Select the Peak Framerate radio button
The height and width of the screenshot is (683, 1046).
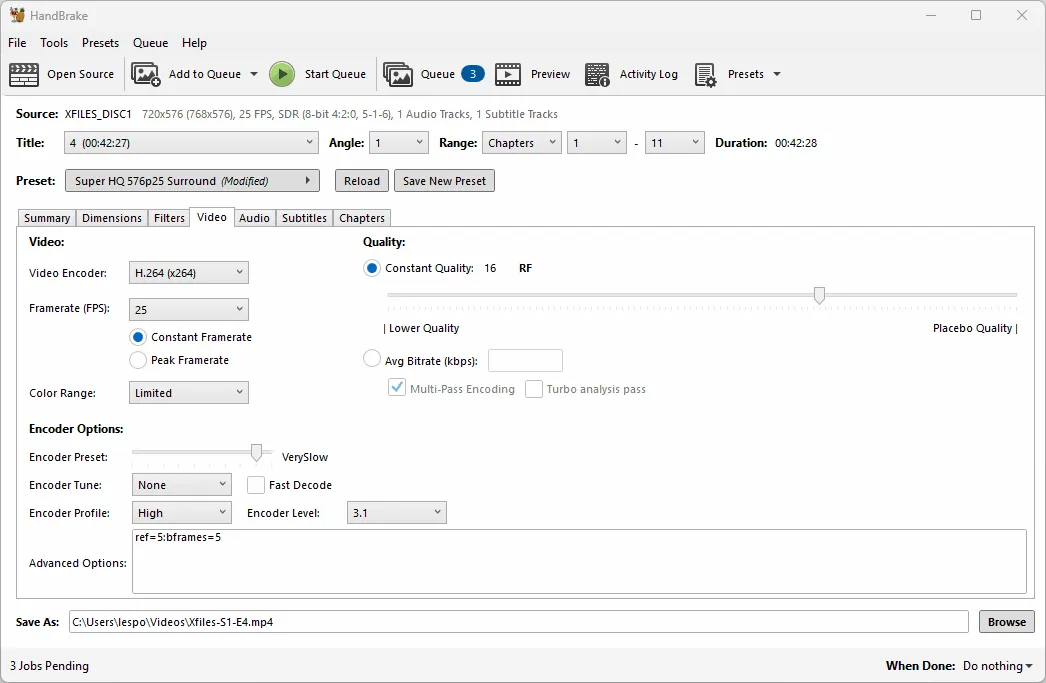pyautogui.click(x=138, y=360)
